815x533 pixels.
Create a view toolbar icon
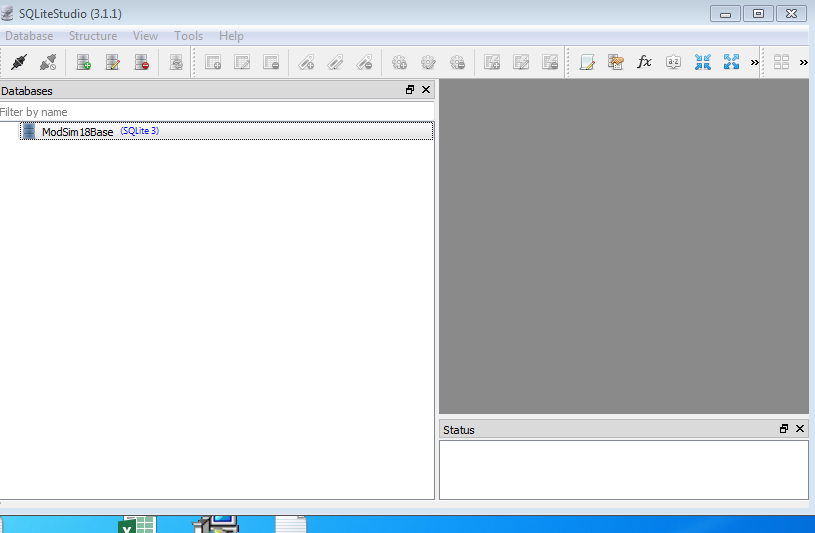492,62
